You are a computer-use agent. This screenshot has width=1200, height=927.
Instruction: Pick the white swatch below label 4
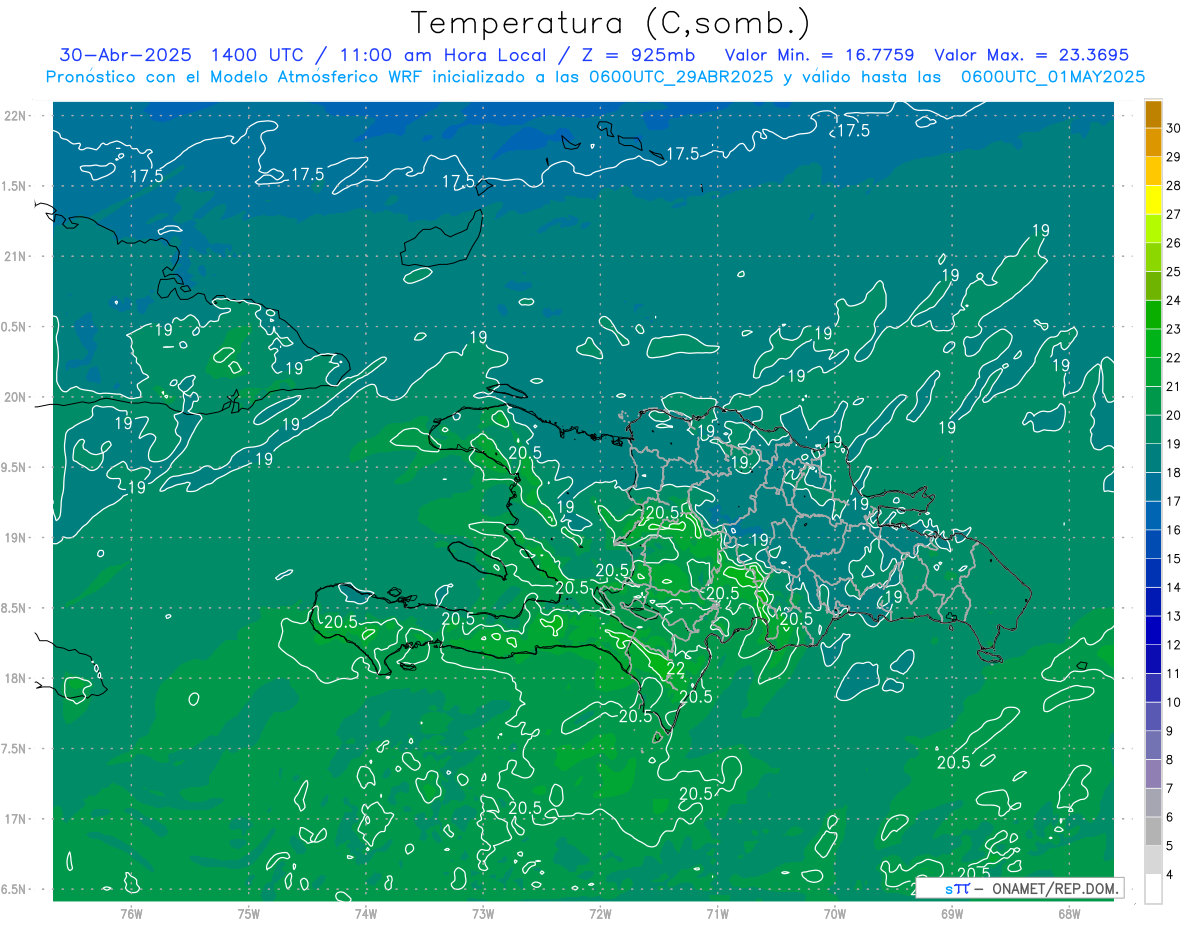(x=1153, y=889)
